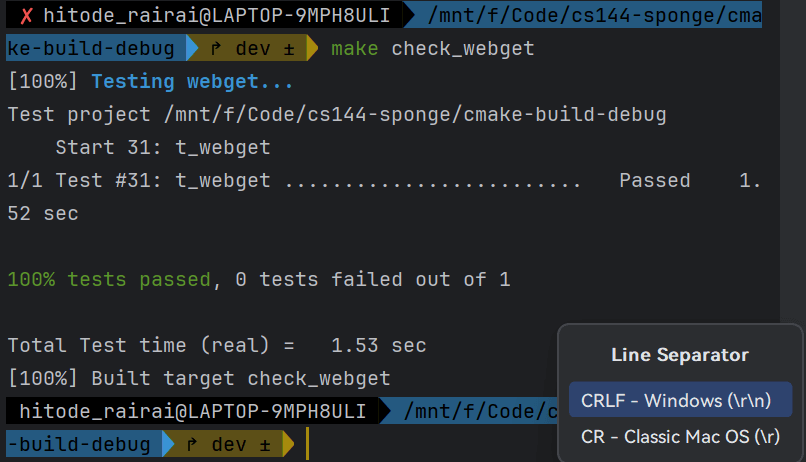Click the "Passed" test result text
The width and height of the screenshot is (806, 462).
tap(654, 180)
